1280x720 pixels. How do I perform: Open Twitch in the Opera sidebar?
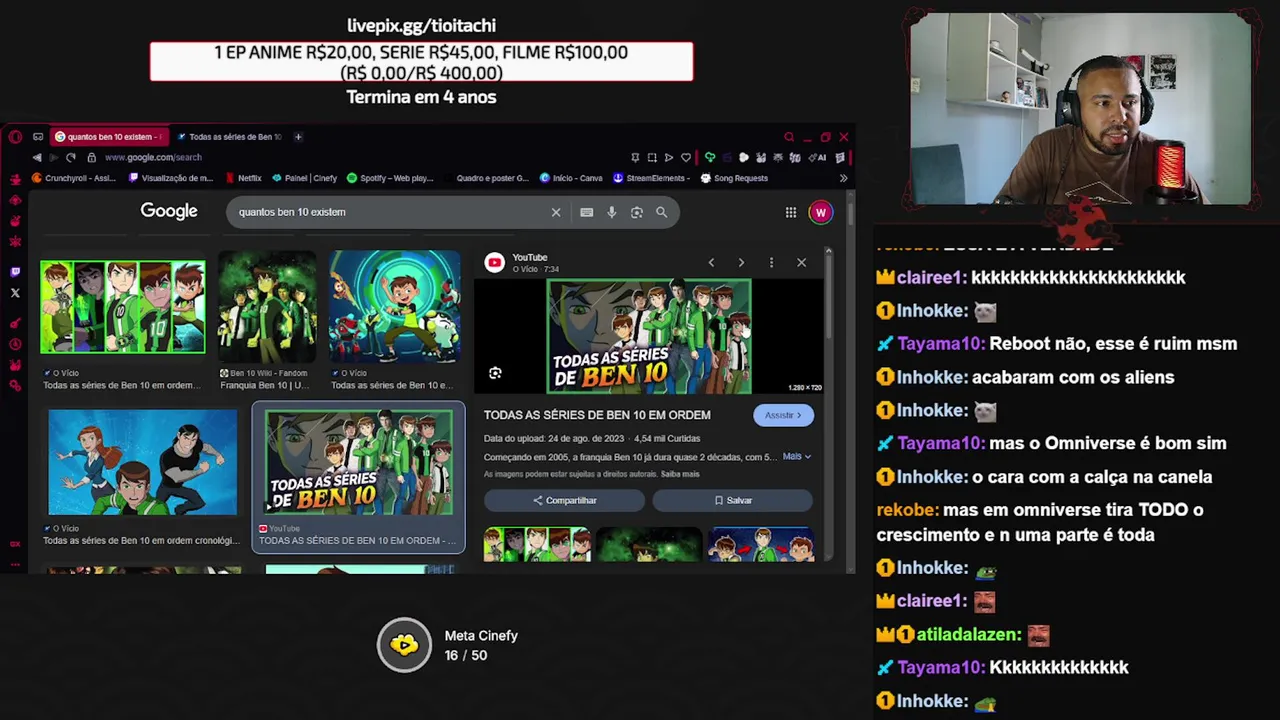15,272
